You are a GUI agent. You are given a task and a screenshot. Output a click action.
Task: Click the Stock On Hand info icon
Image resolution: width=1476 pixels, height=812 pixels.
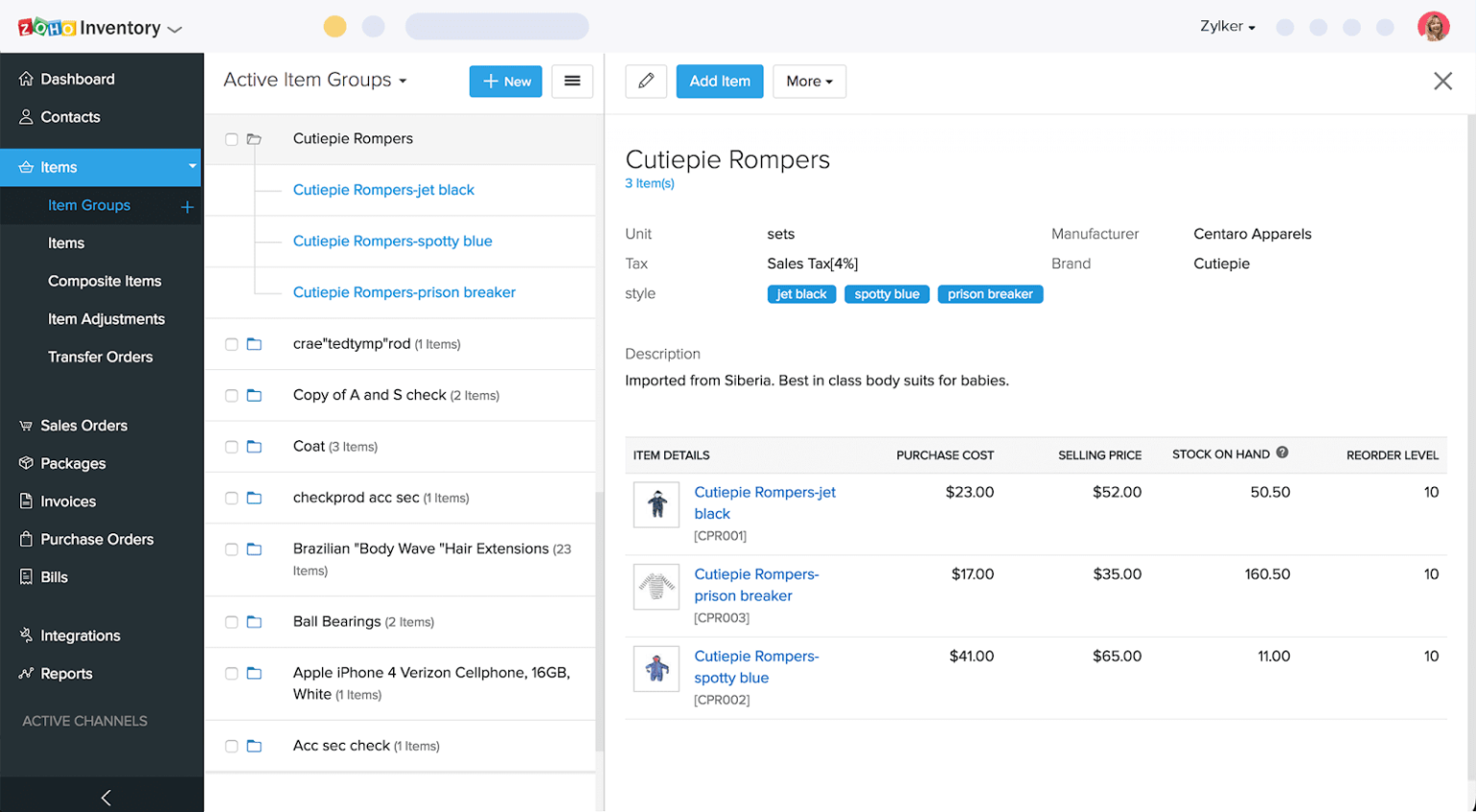(x=1284, y=453)
